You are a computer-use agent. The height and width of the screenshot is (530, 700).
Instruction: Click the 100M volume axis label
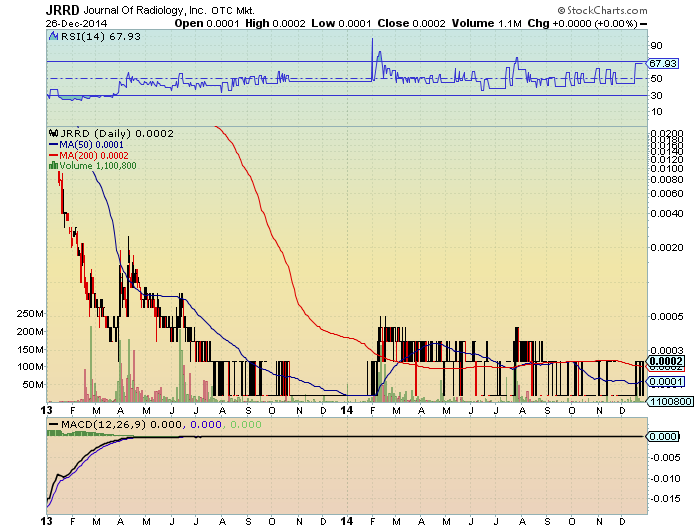[30, 367]
